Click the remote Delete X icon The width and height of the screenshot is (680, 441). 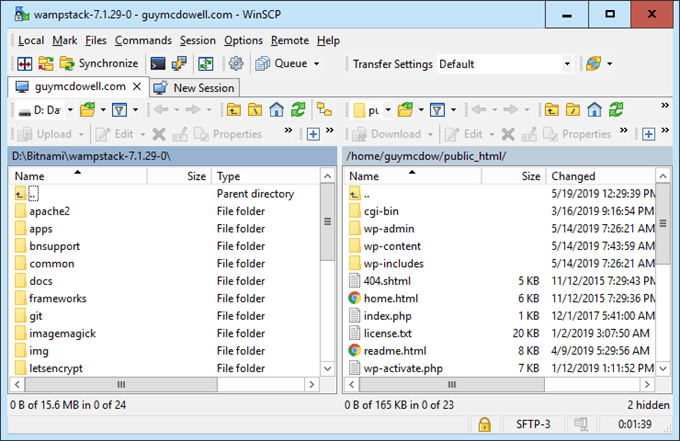point(508,134)
